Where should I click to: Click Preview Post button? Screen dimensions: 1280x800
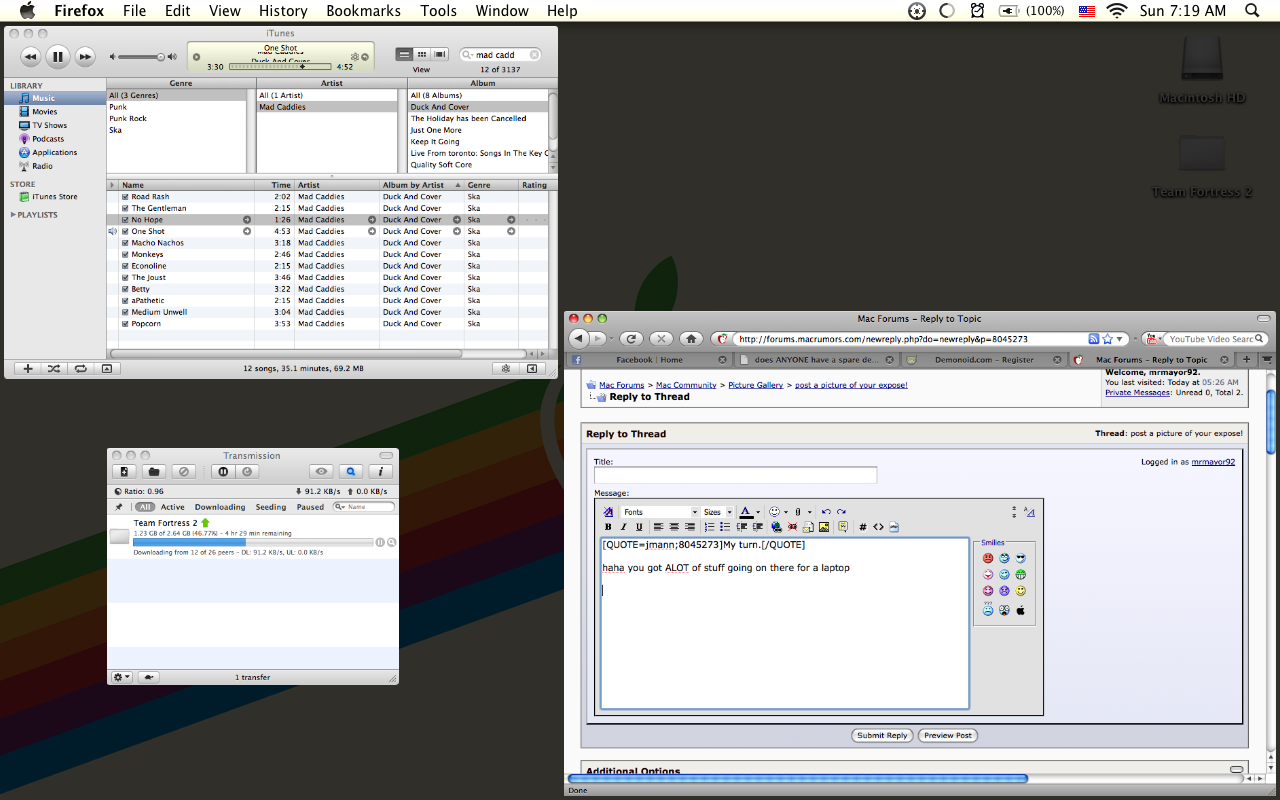[948, 735]
